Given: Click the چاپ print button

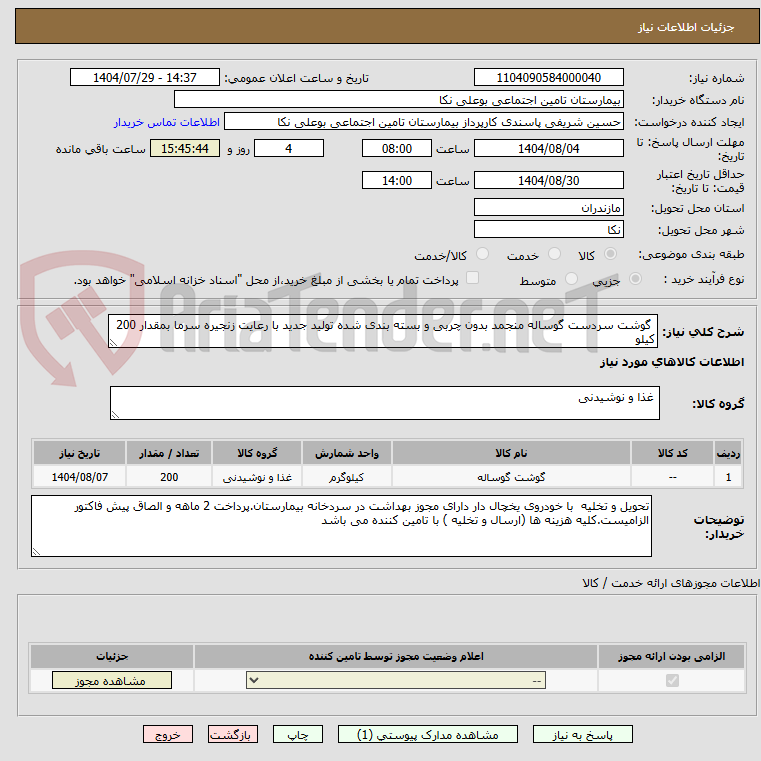Looking at the screenshot, I should click(x=298, y=734).
